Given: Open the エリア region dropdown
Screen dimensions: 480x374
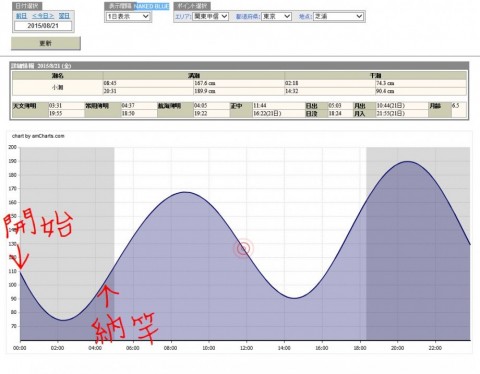Looking at the screenshot, I should (x=211, y=16).
